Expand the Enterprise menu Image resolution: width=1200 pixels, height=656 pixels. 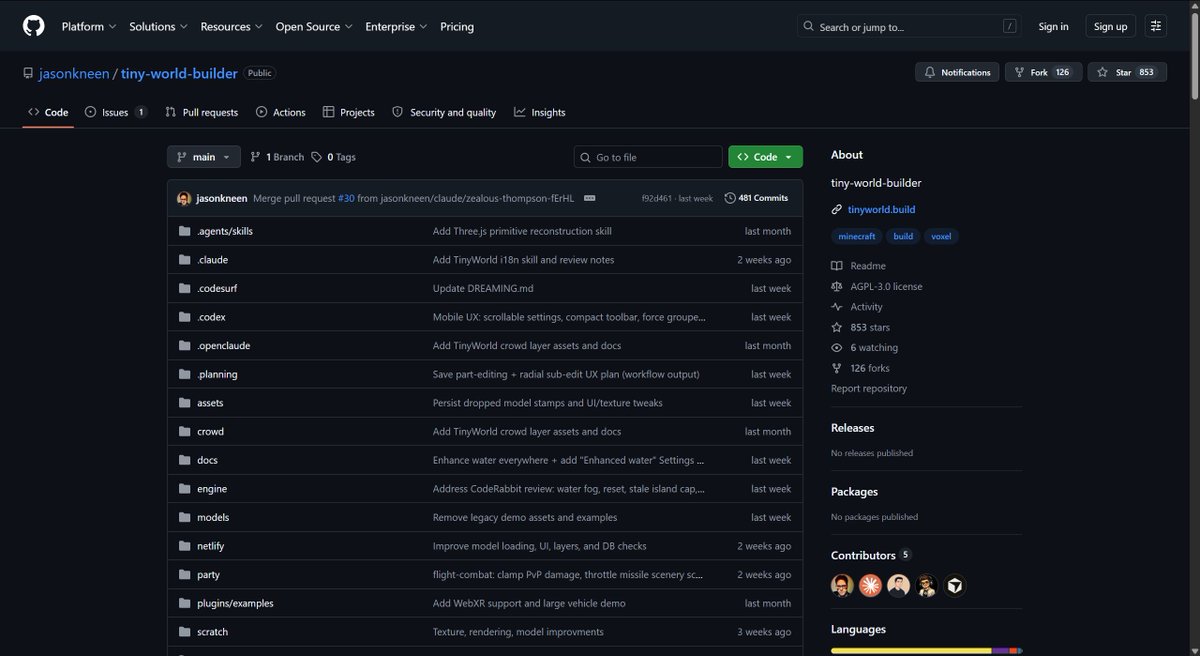(x=396, y=26)
